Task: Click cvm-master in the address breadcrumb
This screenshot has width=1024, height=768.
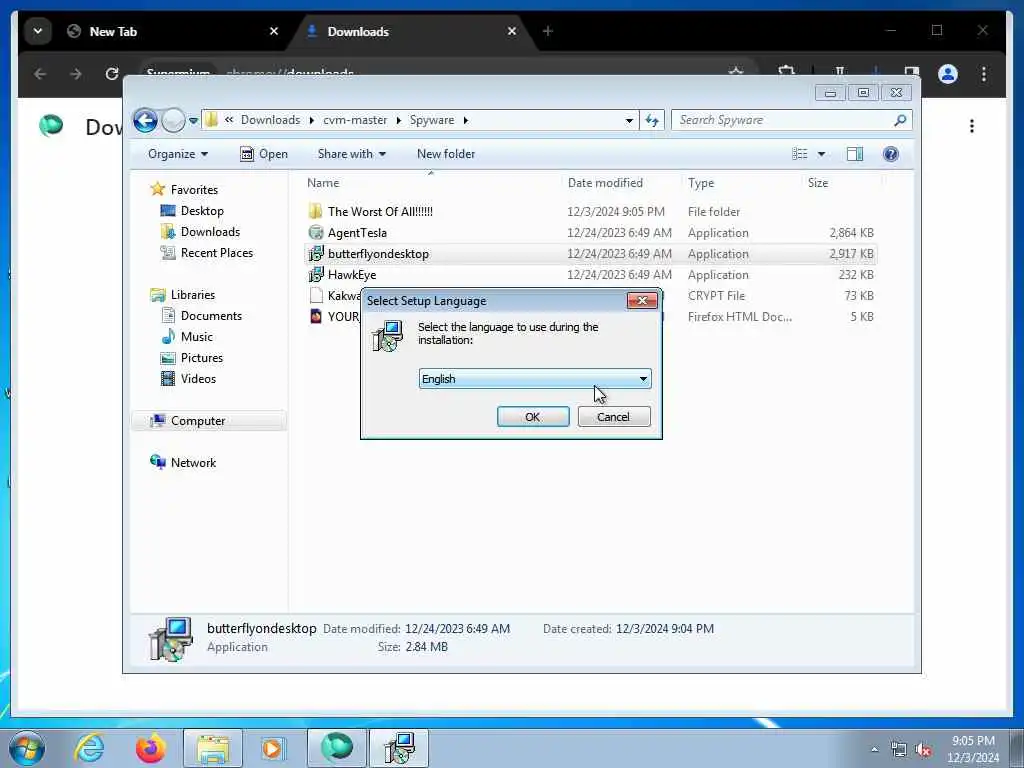Action: (355, 120)
